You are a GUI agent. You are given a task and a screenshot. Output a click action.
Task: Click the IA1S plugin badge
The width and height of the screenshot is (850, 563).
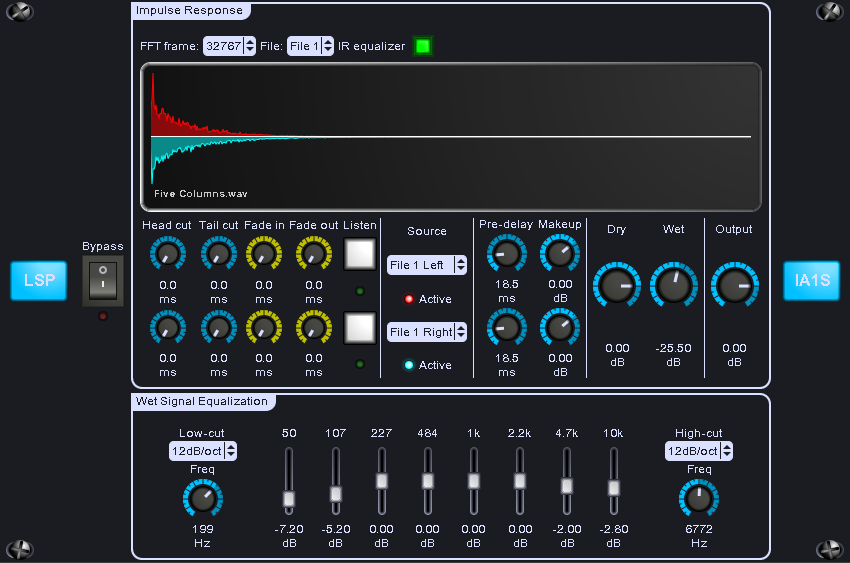click(811, 282)
